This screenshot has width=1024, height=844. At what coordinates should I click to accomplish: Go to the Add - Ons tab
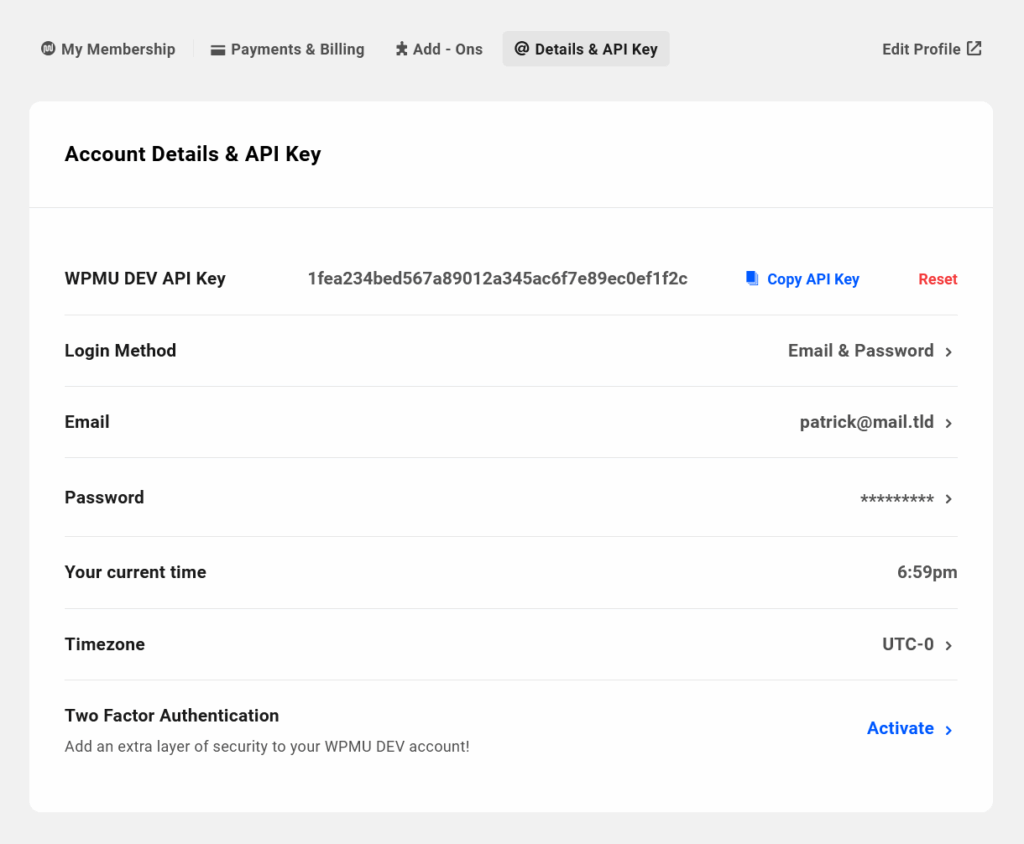(x=439, y=49)
